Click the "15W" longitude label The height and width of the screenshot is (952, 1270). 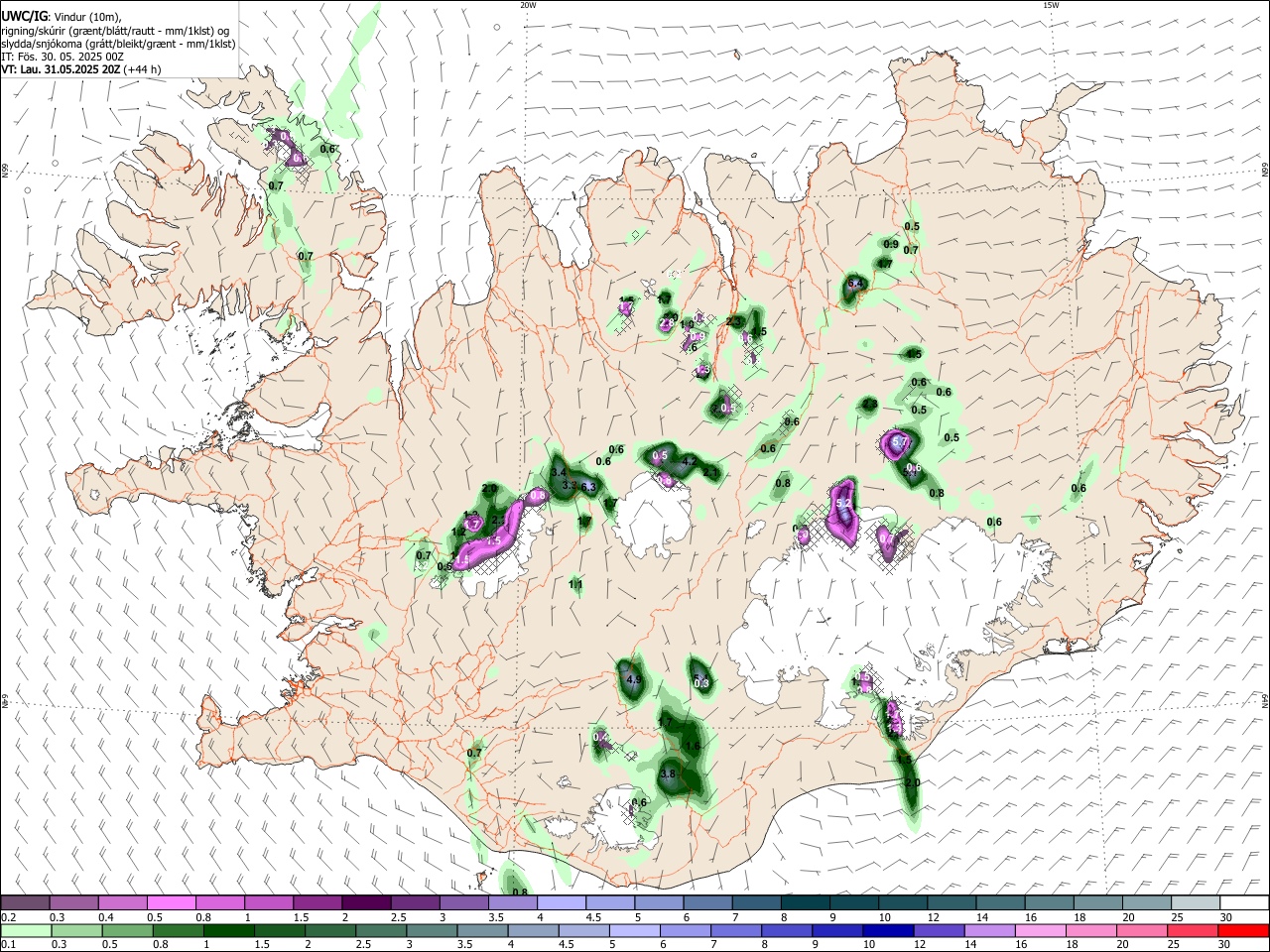pyautogui.click(x=1051, y=5)
